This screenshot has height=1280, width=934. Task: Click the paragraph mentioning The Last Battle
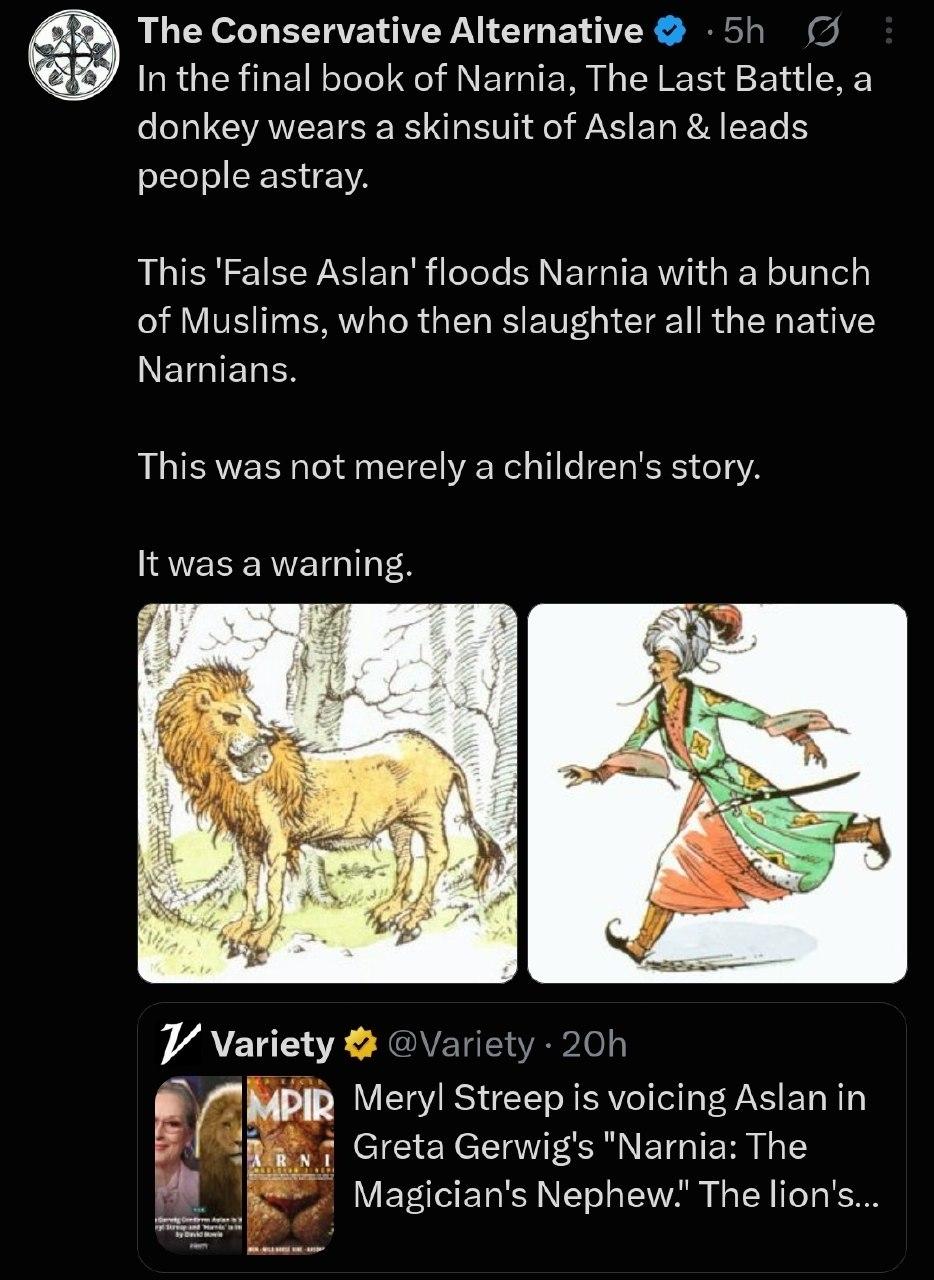click(505, 128)
